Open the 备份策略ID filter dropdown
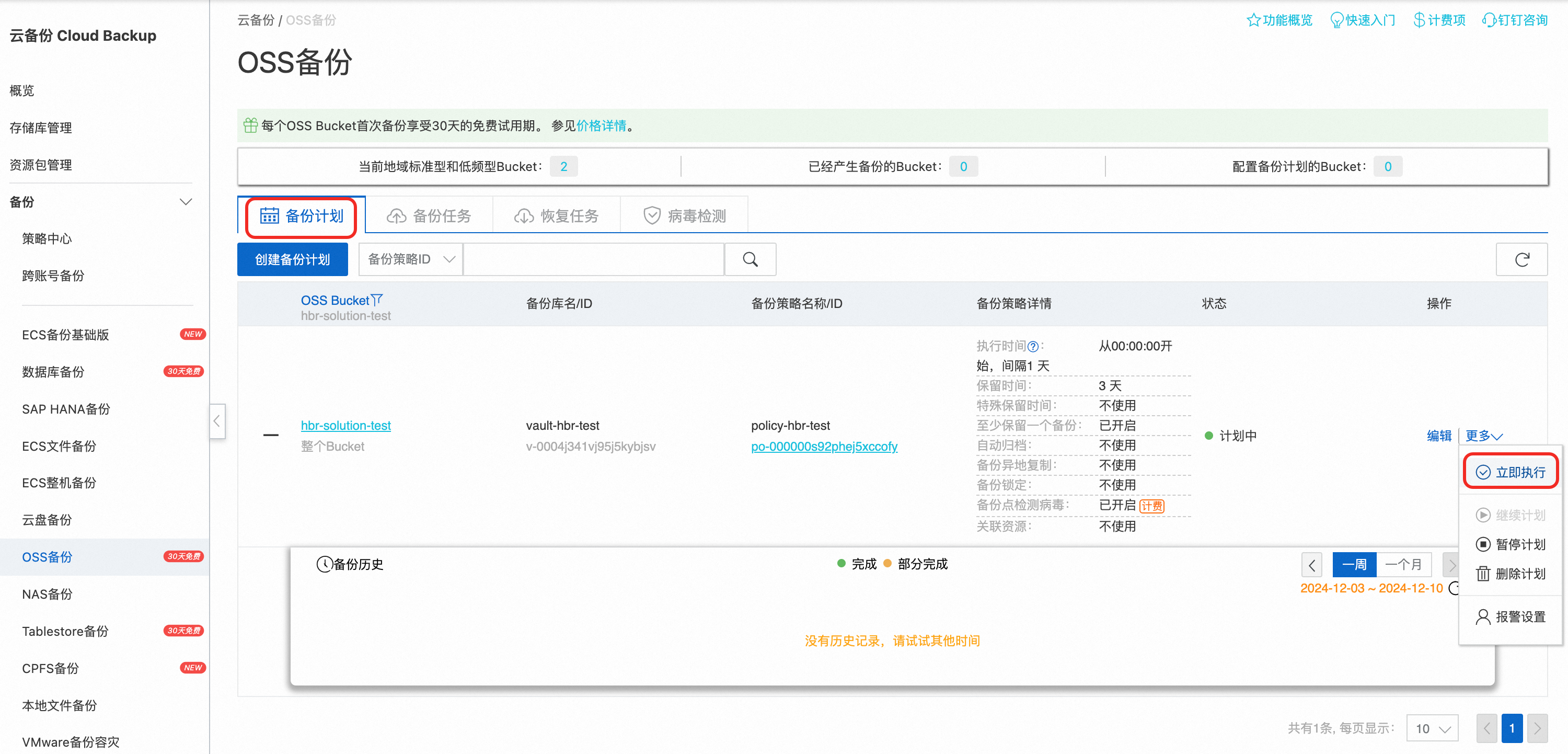This screenshot has height=754, width=1568. click(x=411, y=259)
